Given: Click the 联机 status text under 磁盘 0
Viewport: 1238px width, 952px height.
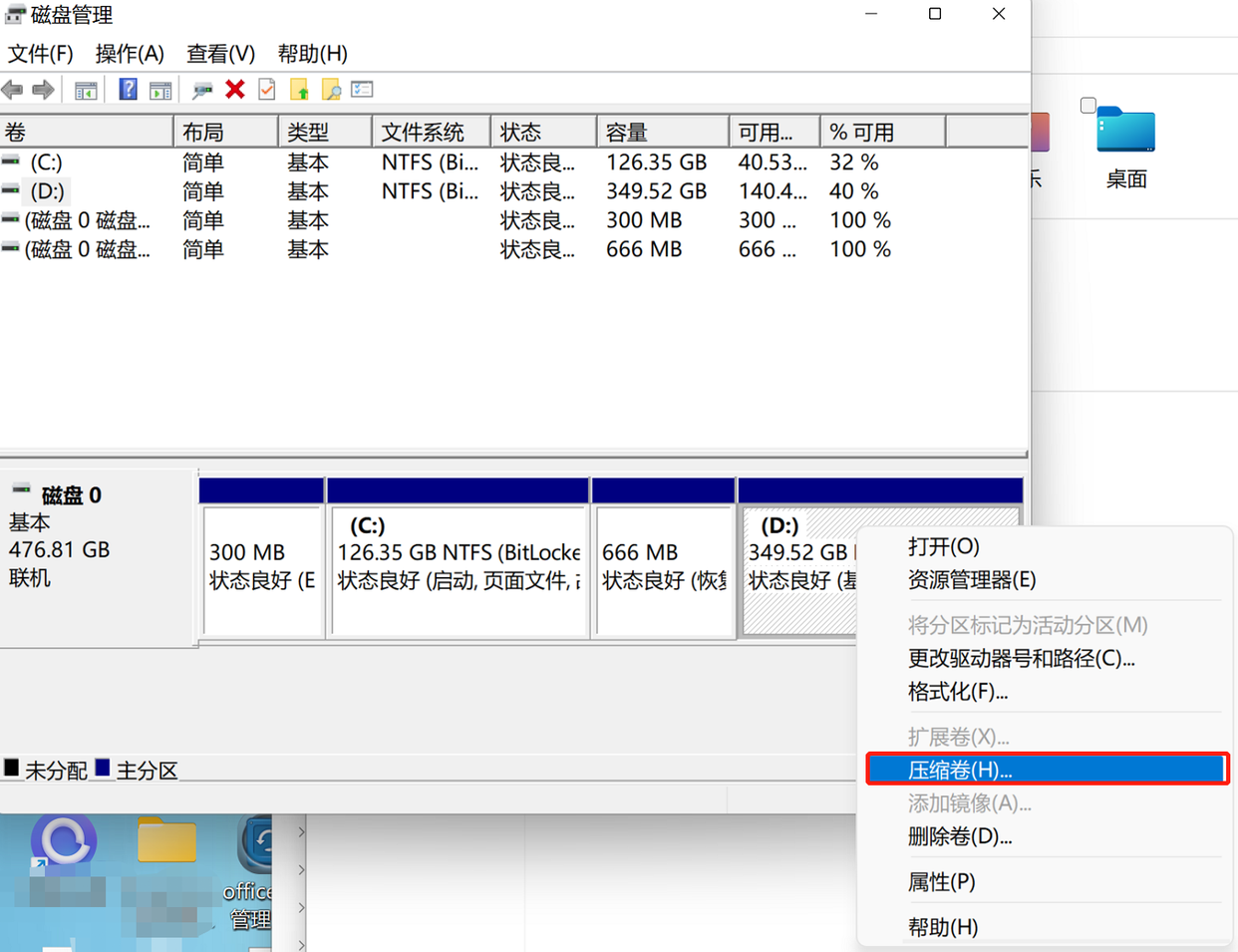Looking at the screenshot, I should (x=29, y=578).
